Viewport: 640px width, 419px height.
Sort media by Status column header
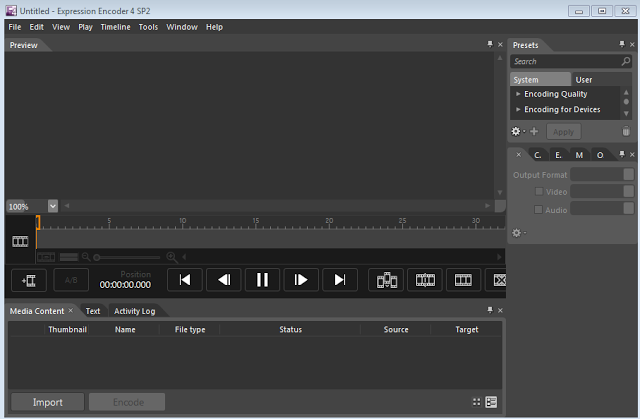click(291, 330)
